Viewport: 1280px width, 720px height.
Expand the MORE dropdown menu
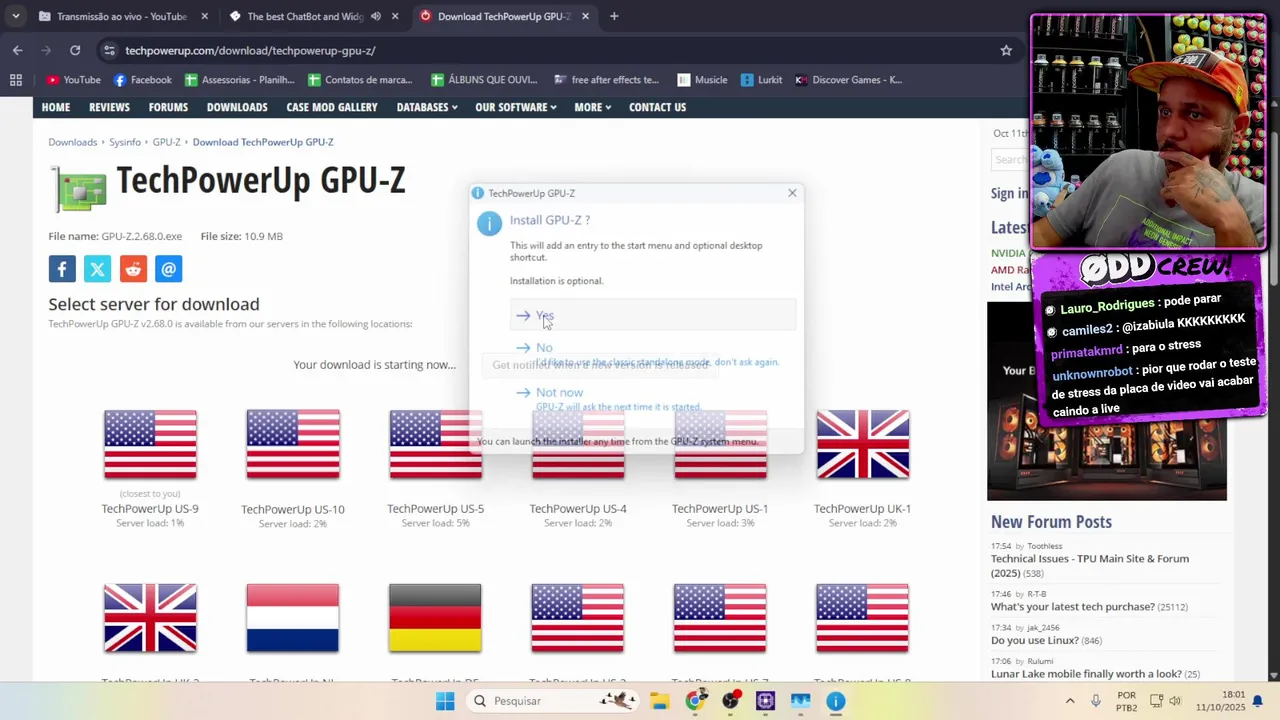[592, 107]
